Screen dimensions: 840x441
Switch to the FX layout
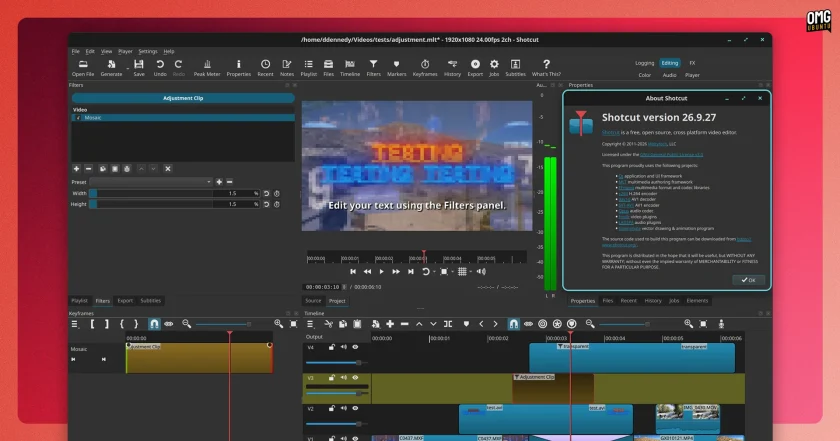tap(692, 63)
